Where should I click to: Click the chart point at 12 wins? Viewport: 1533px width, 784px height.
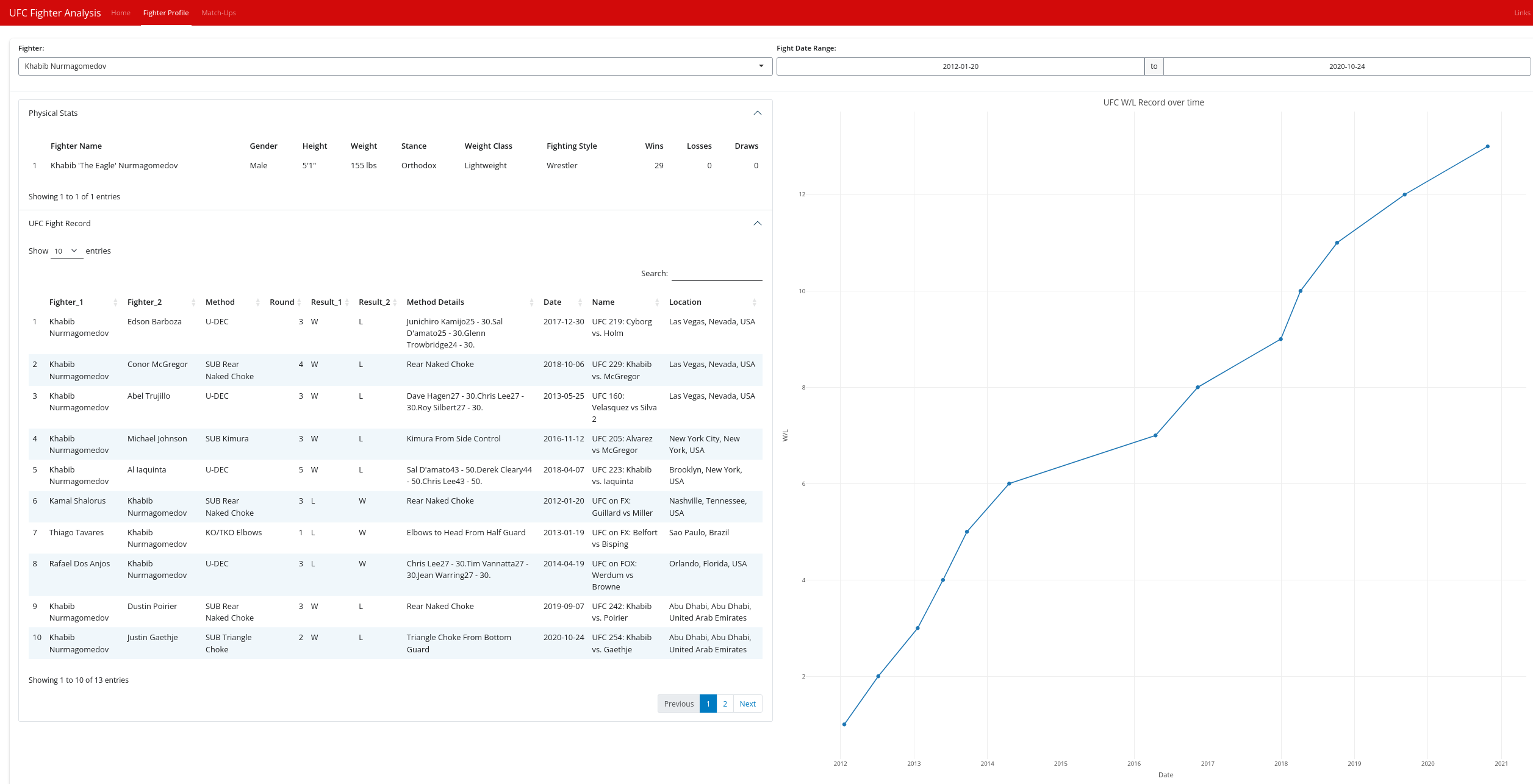(x=1404, y=194)
